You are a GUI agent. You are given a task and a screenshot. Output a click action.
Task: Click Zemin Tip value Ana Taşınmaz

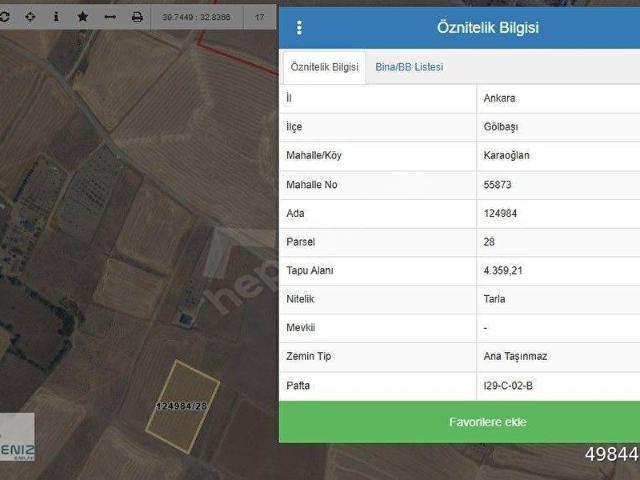(x=515, y=356)
